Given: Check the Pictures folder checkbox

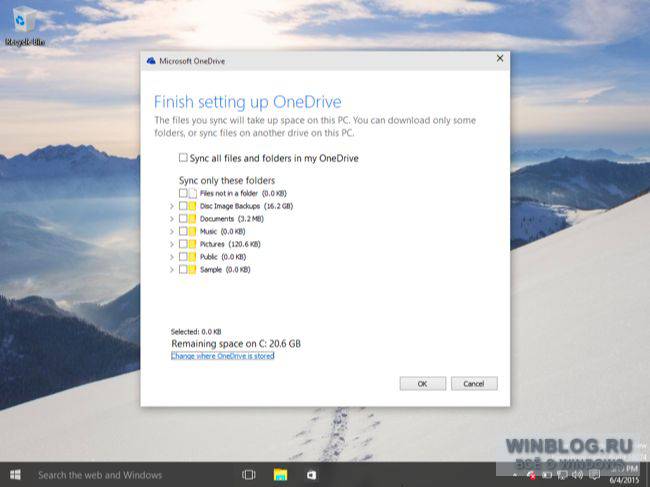Looking at the screenshot, I should [183, 244].
